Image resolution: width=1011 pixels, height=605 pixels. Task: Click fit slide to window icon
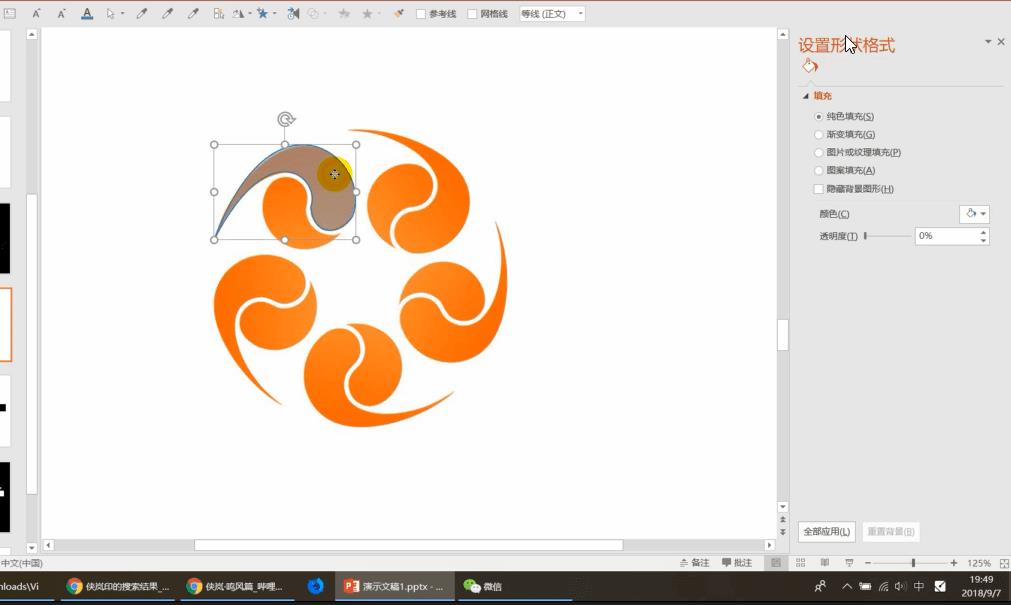1003,563
